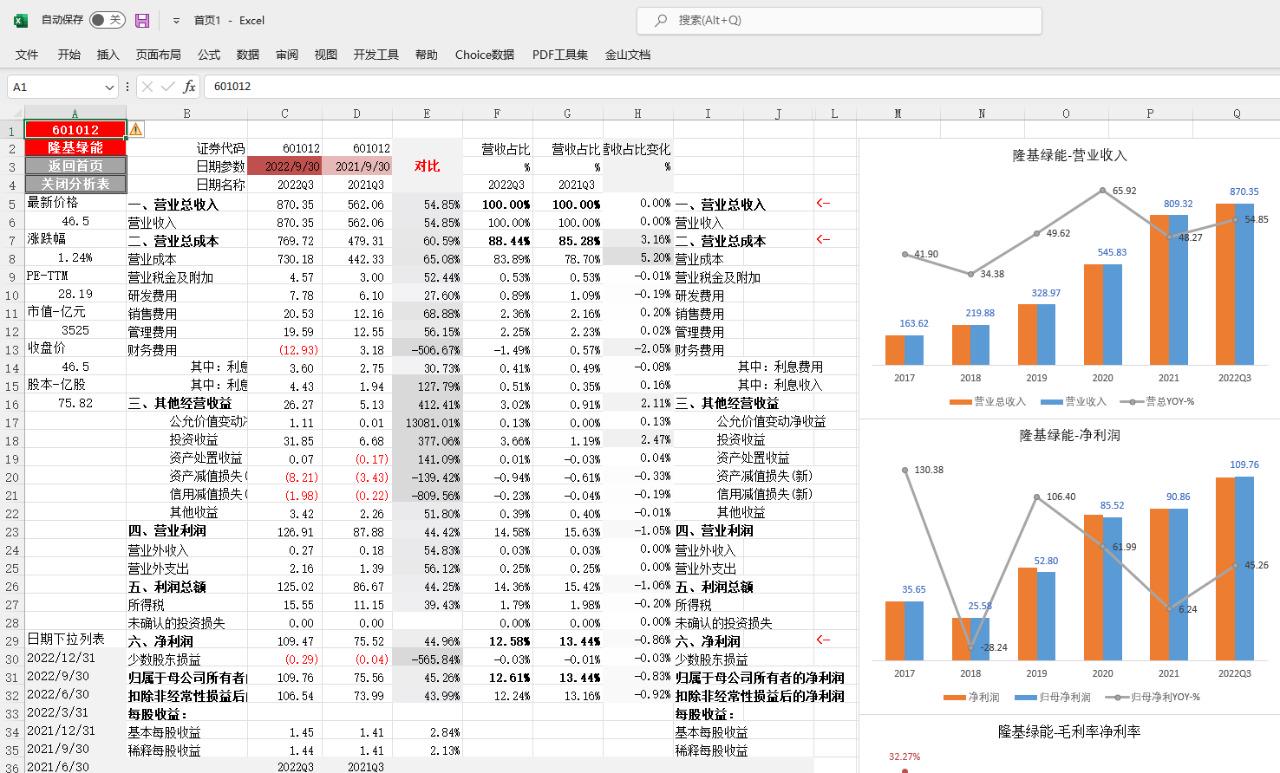Toggle the 自动保存 AutoSave switch
The width and height of the screenshot is (1280, 773).
pos(107,20)
